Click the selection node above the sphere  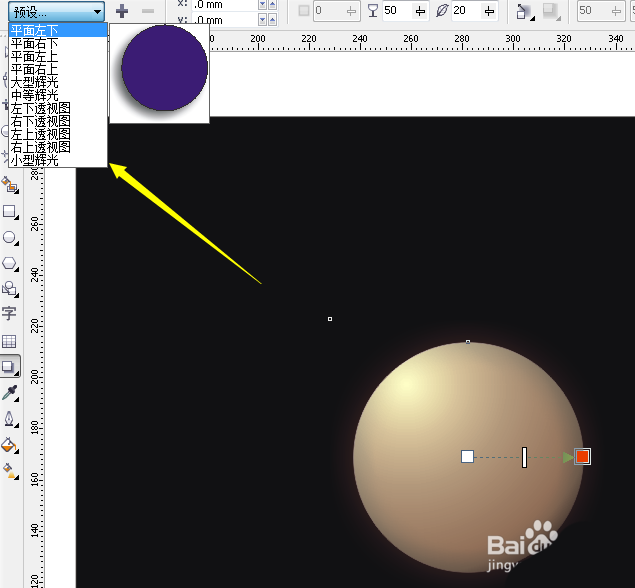click(468, 342)
